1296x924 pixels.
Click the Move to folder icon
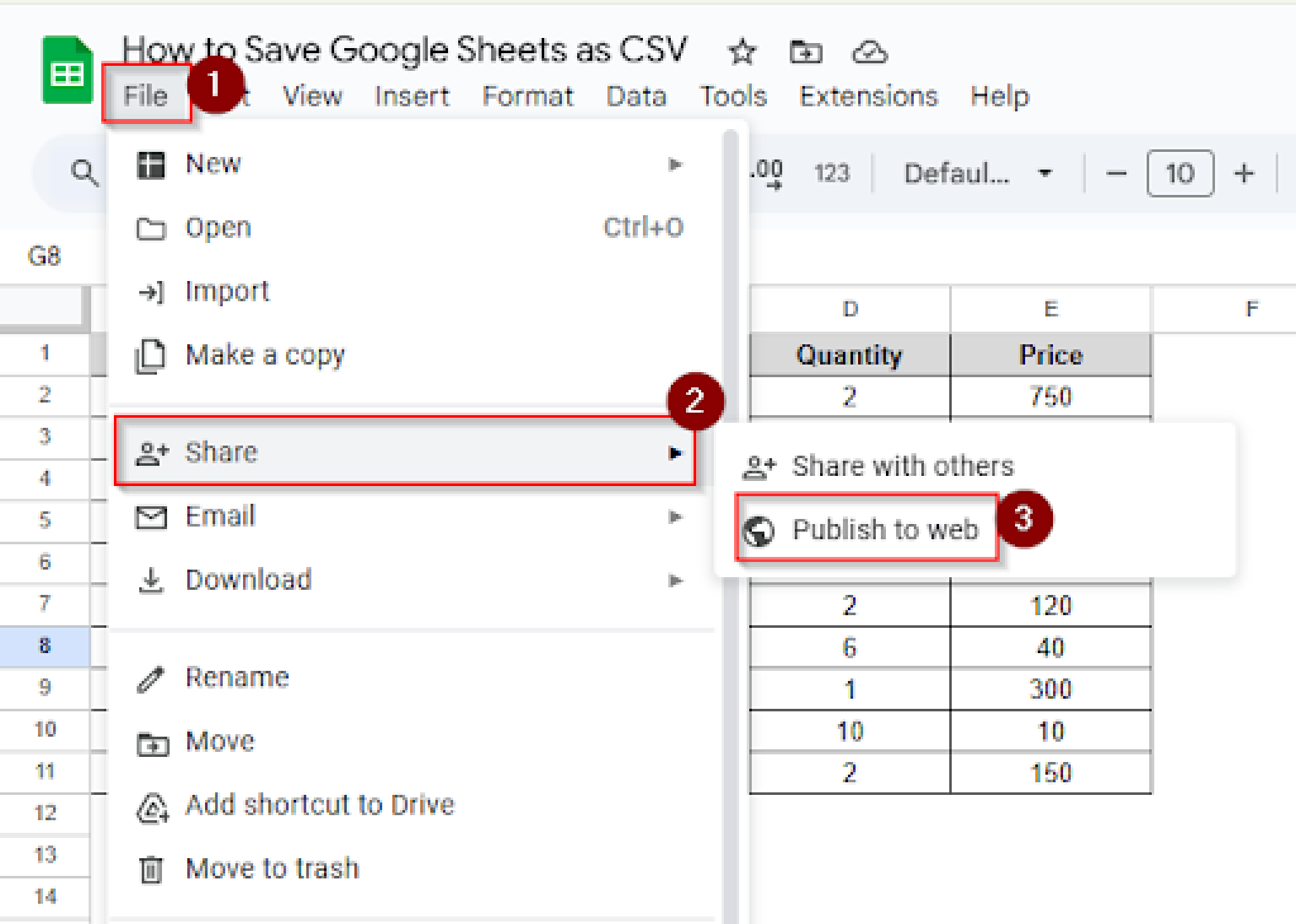tap(806, 52)
